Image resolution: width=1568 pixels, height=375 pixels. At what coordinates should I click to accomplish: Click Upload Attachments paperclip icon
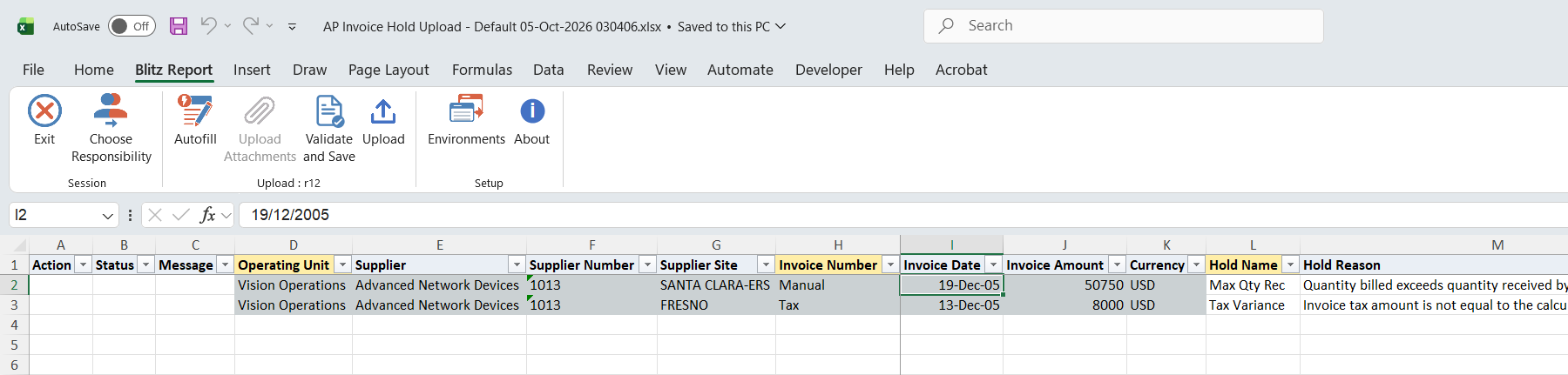[x=260, y=111]
